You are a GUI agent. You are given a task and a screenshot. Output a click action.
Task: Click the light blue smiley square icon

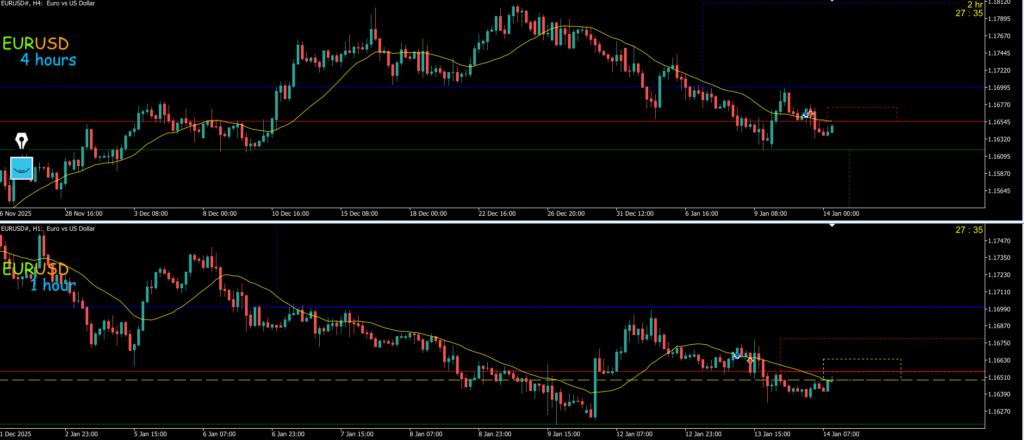tap(22, 168)
